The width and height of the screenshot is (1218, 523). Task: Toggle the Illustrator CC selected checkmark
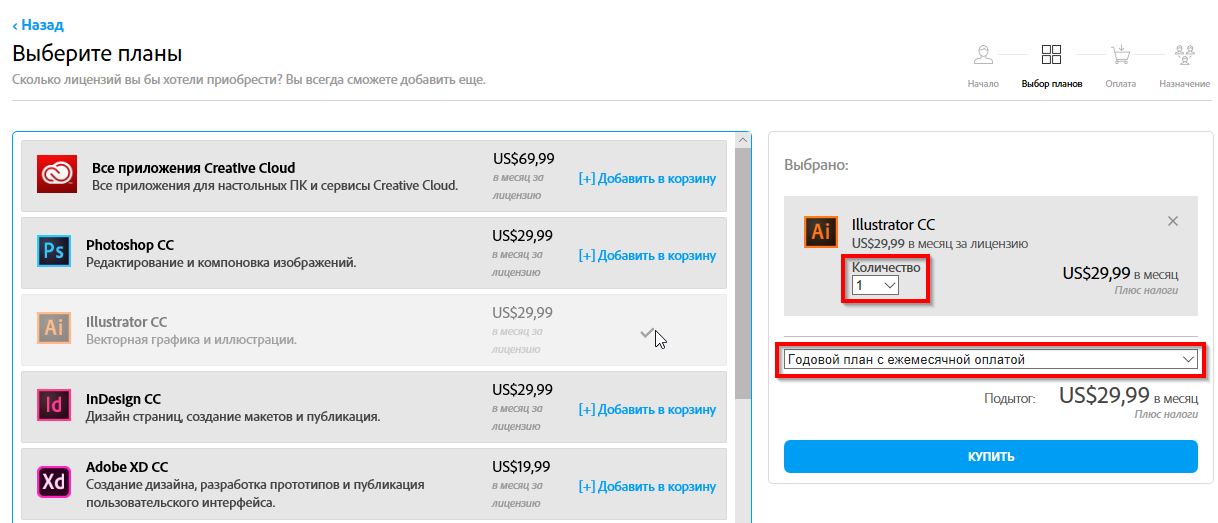coord(646,334)
